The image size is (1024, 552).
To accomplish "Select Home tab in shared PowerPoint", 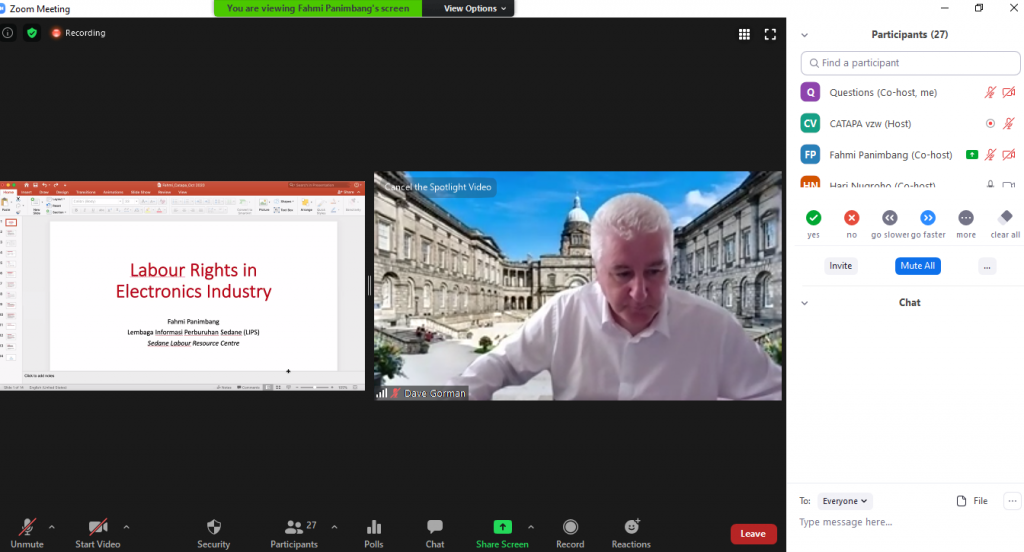I will click(8, 192).
